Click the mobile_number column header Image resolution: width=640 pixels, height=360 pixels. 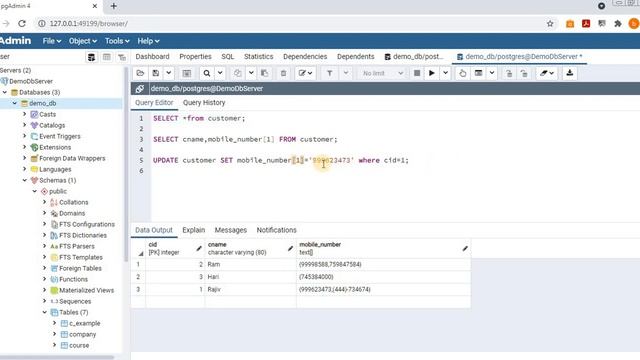click(x=383, y=249)
